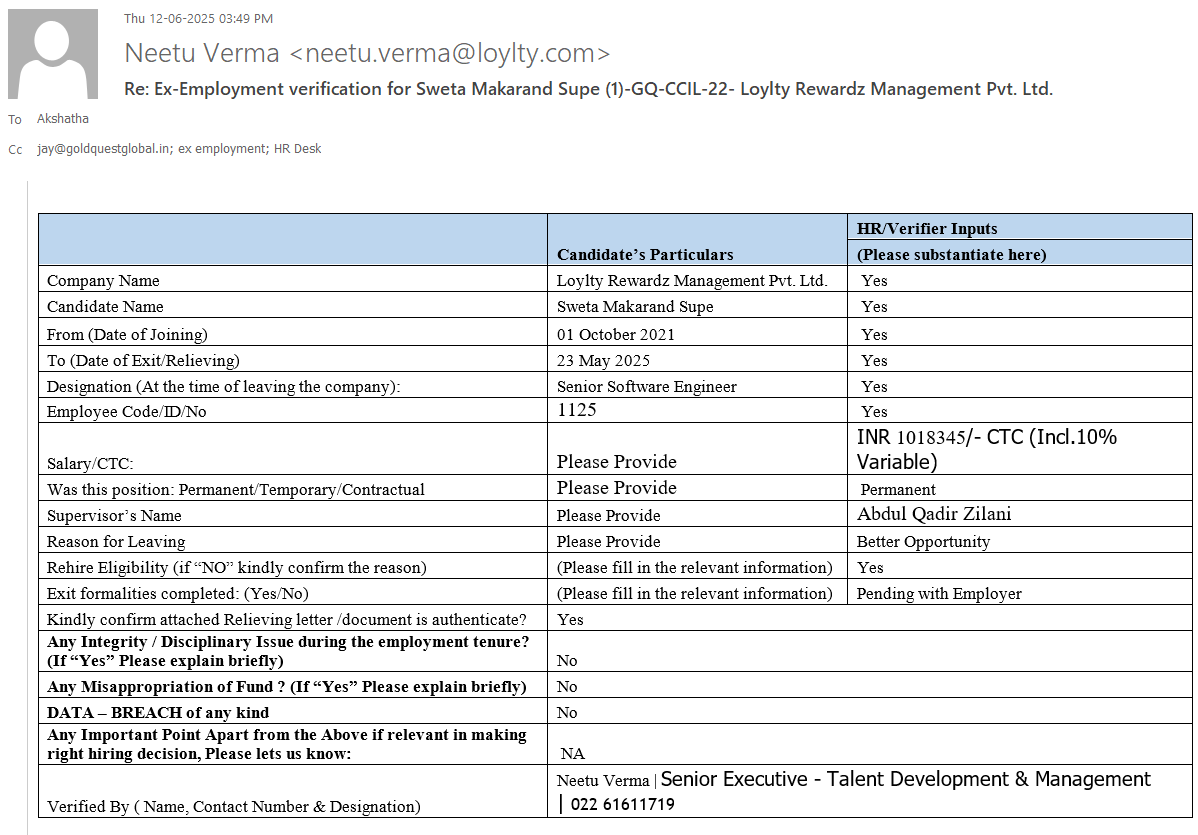The height and width of the screenshot is (835, 1198).
Task: Click the 'Senior Software Engineer' designation cell
Action: [x=647, y=386]
